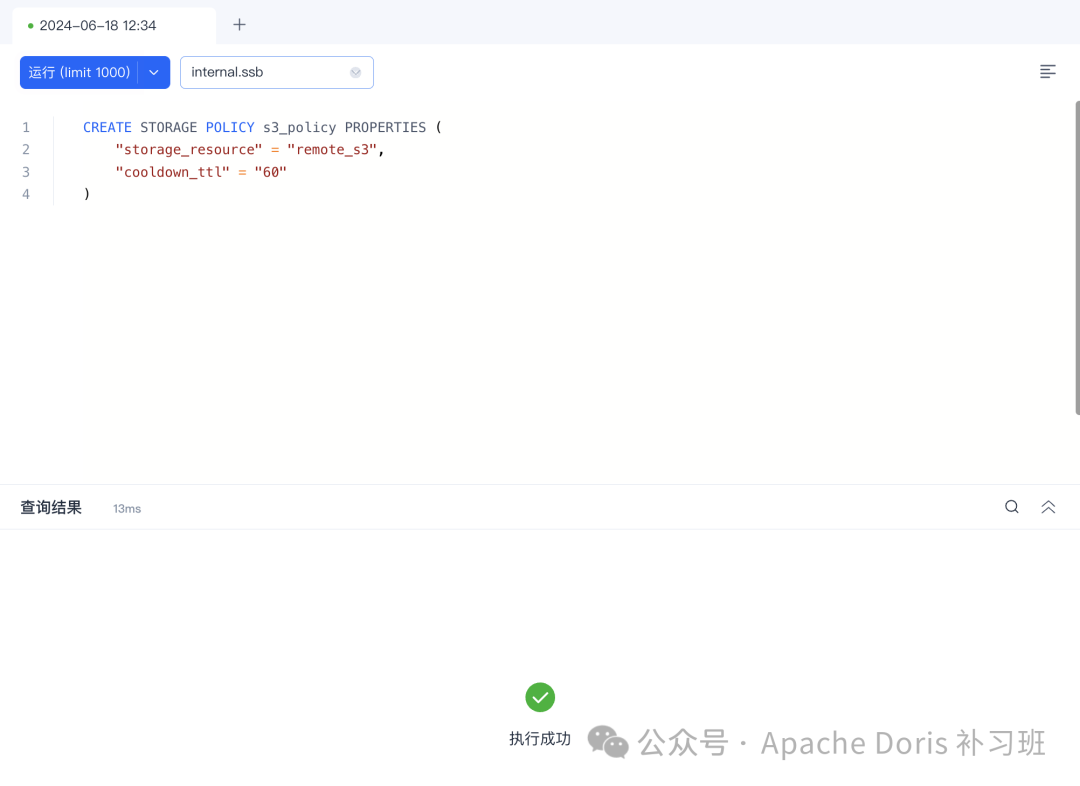Image resolution: width=1080 pixels, height=786 pixels.
Task: Select the 查询结果 results heading
Action: 51,507
